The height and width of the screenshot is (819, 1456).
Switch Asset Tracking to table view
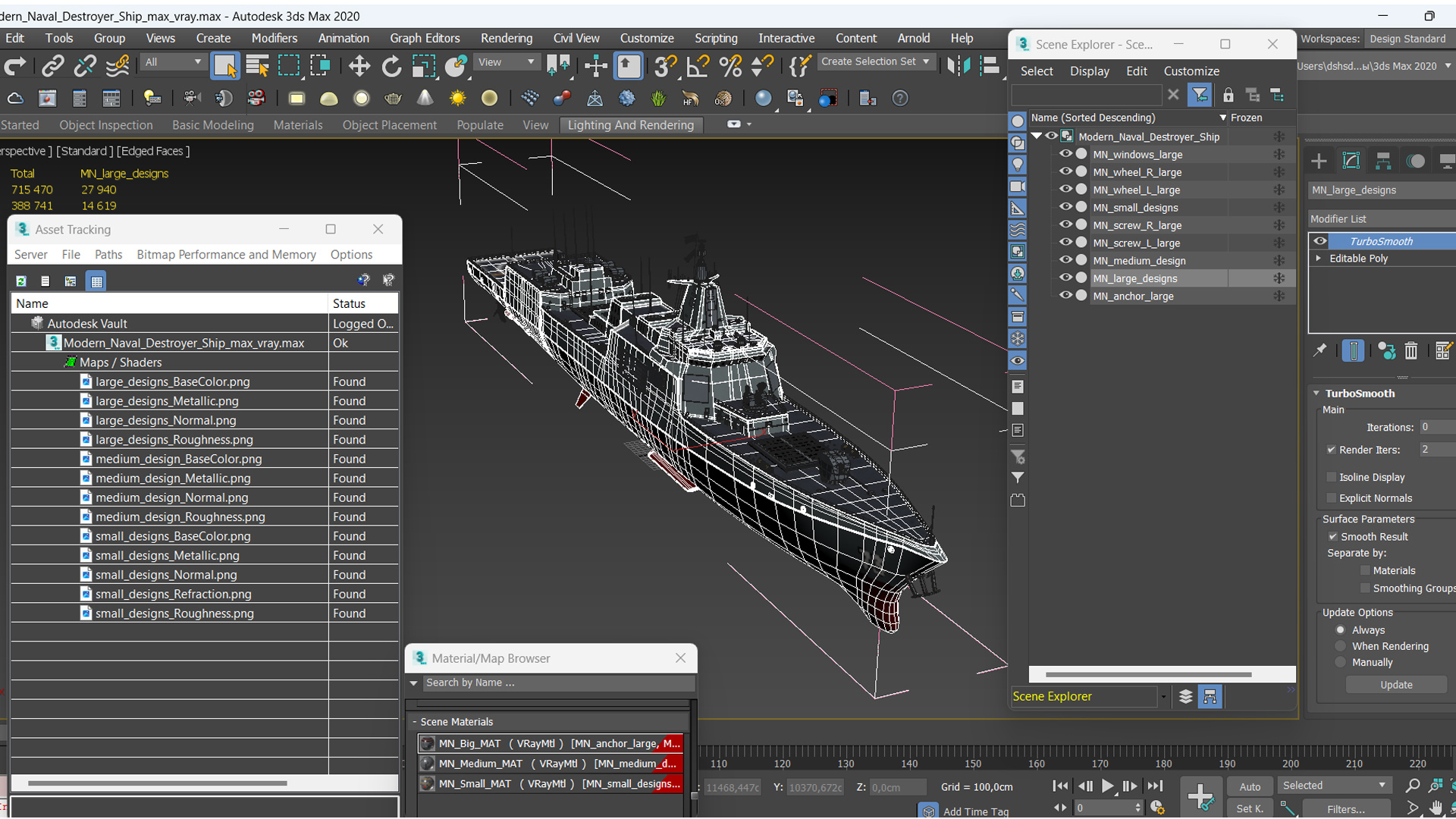[x=96, y=281]
